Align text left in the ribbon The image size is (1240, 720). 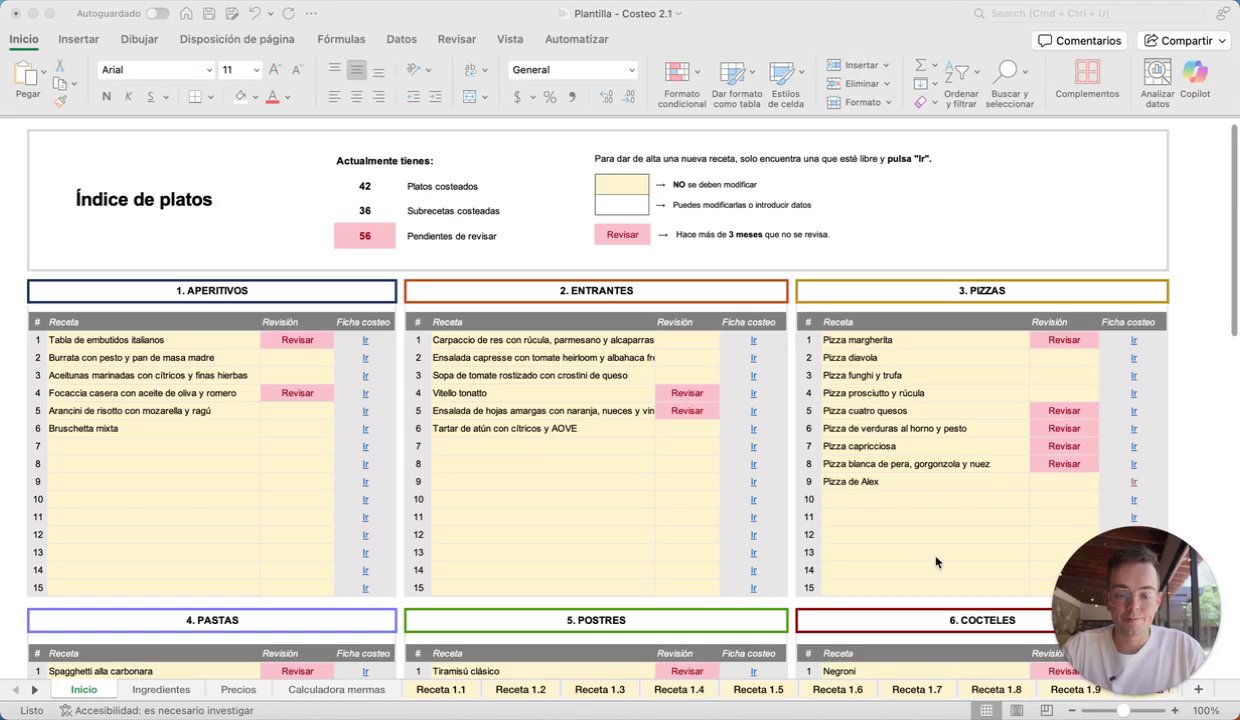(x=335, y=97)
